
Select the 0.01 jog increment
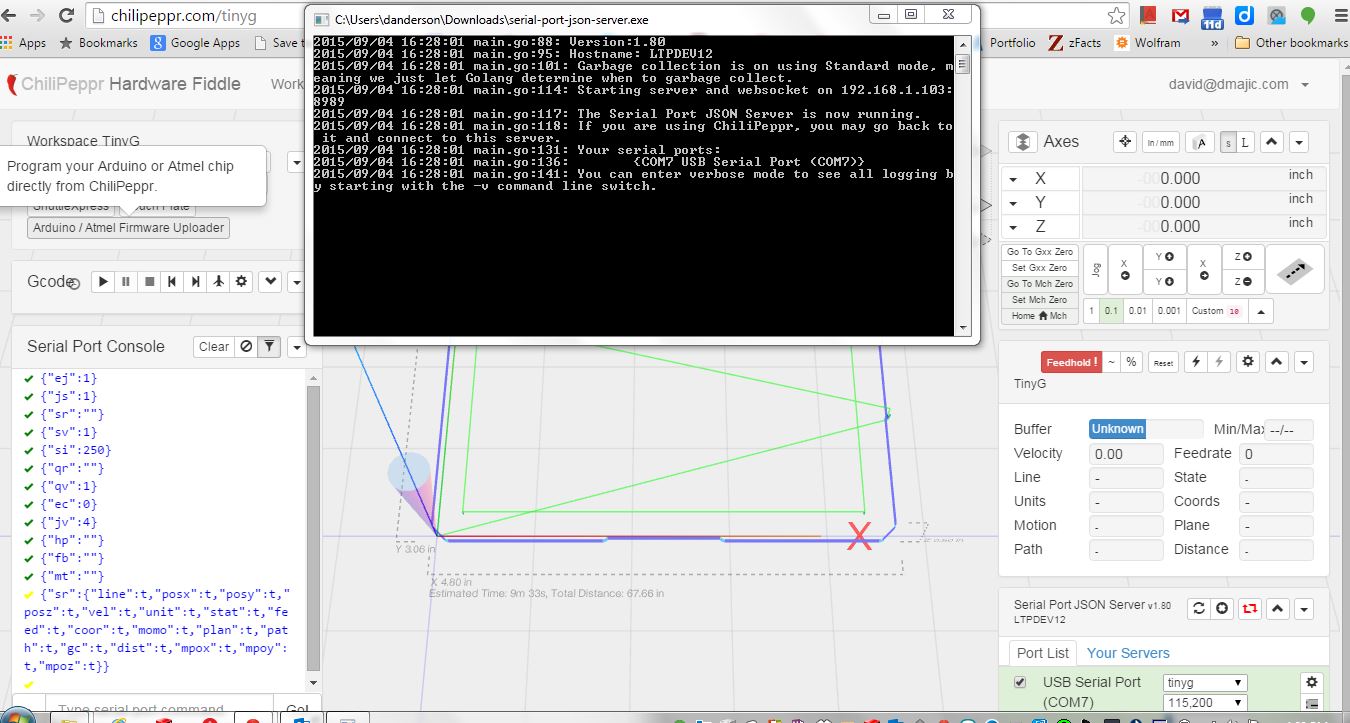pos(1138,311)
